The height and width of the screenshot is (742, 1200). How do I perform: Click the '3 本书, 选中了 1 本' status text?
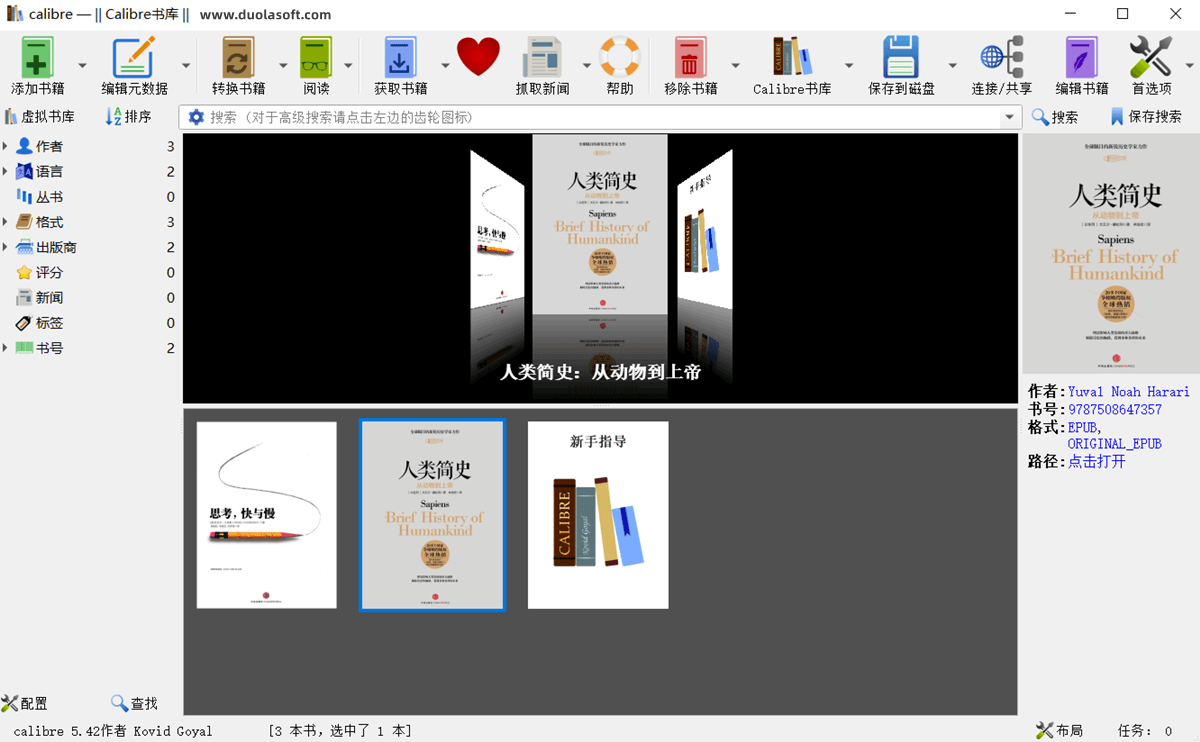[x=340, y=731]
